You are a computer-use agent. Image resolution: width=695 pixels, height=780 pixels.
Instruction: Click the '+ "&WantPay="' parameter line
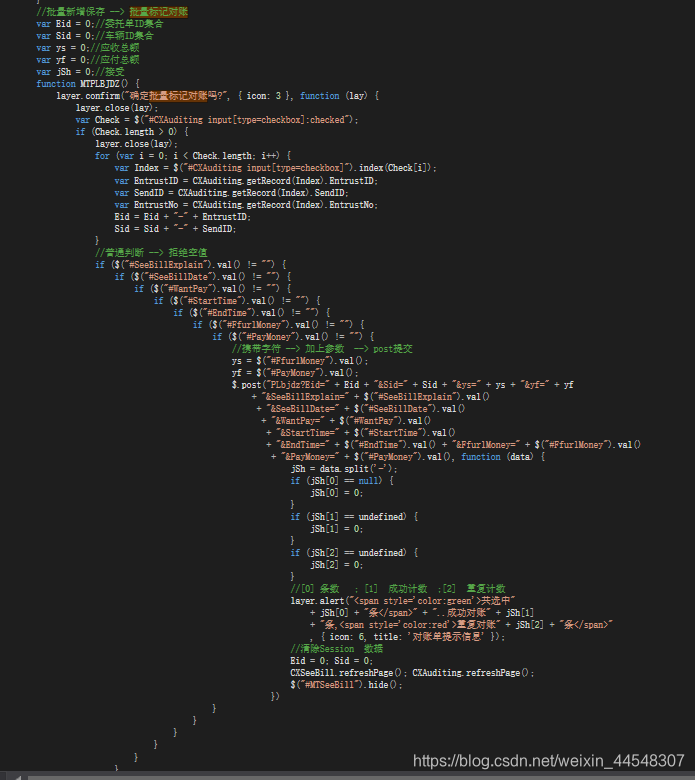[x=346, y=420]
